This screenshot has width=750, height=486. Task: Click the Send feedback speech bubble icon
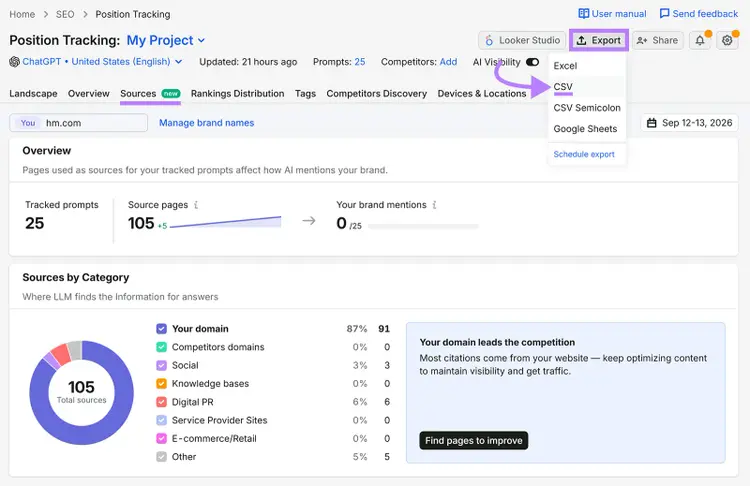[x=664, y=13]
